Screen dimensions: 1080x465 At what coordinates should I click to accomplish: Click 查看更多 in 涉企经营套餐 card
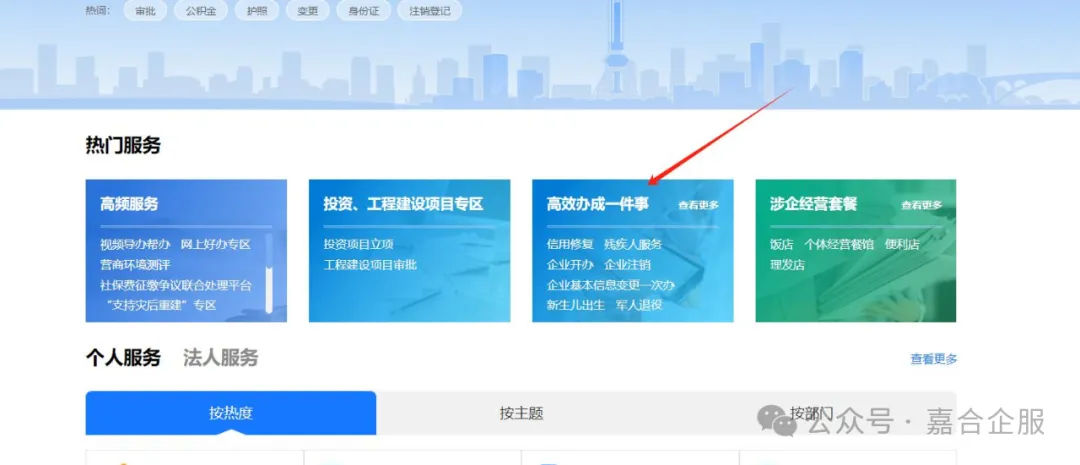pos(922,205)
